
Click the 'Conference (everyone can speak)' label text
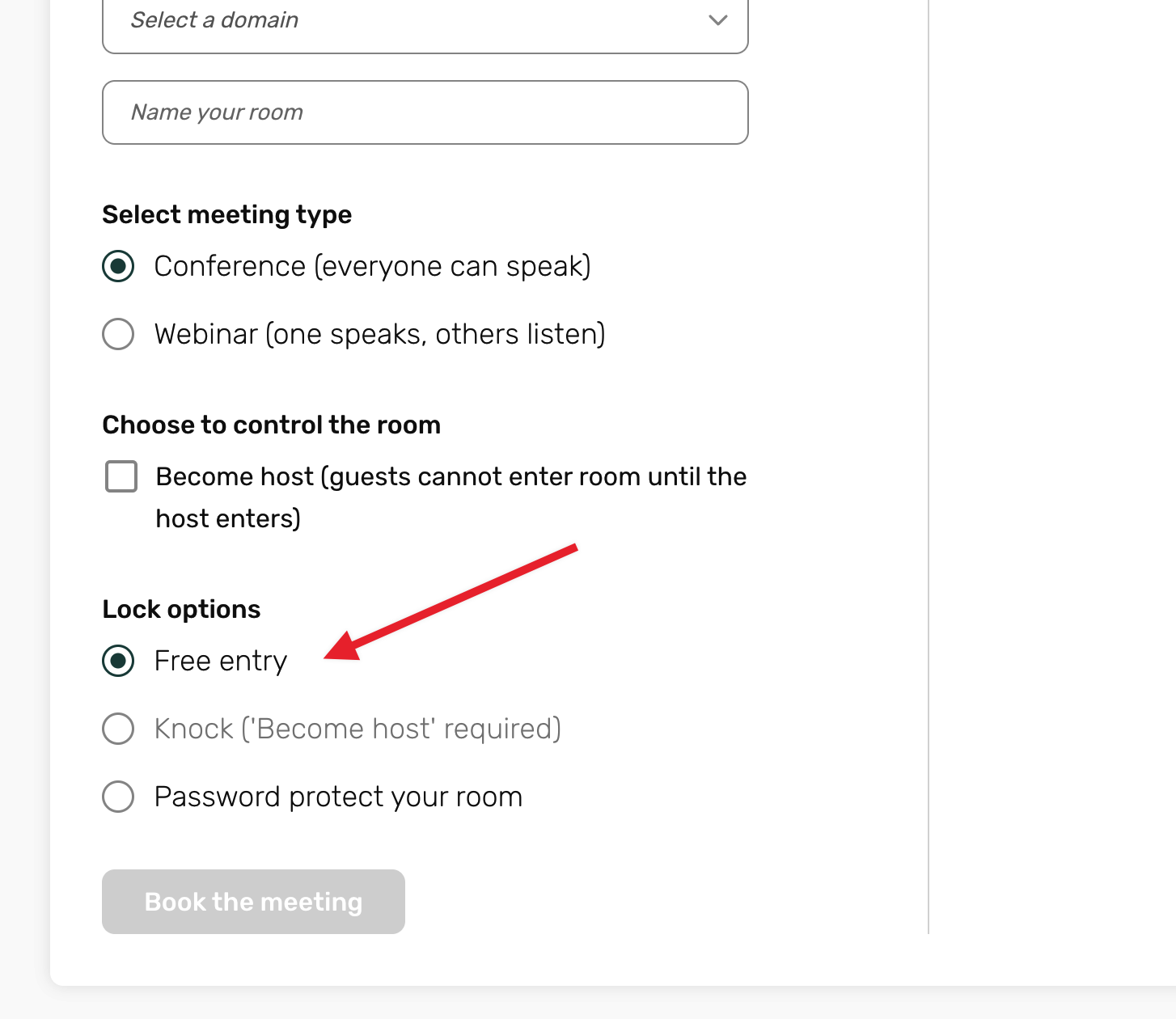pyautogui.click(x=372, y=267)
